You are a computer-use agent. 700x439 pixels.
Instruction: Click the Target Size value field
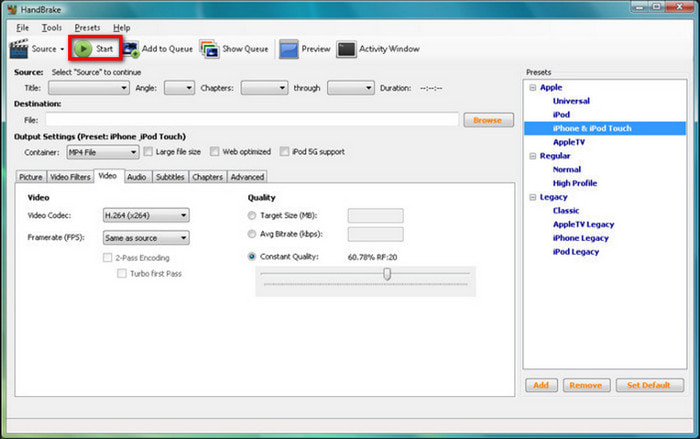(x=375, y=216)
